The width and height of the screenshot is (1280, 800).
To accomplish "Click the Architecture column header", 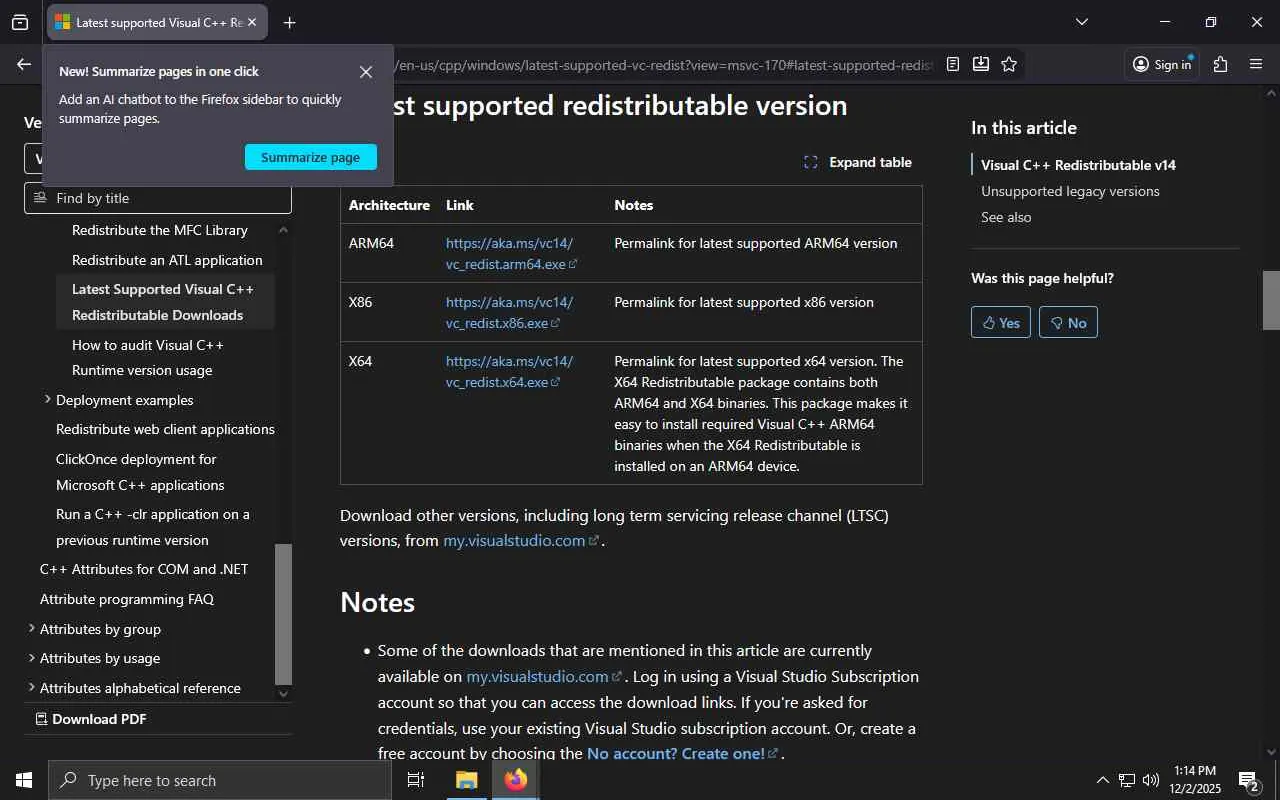I will [389, 205].
